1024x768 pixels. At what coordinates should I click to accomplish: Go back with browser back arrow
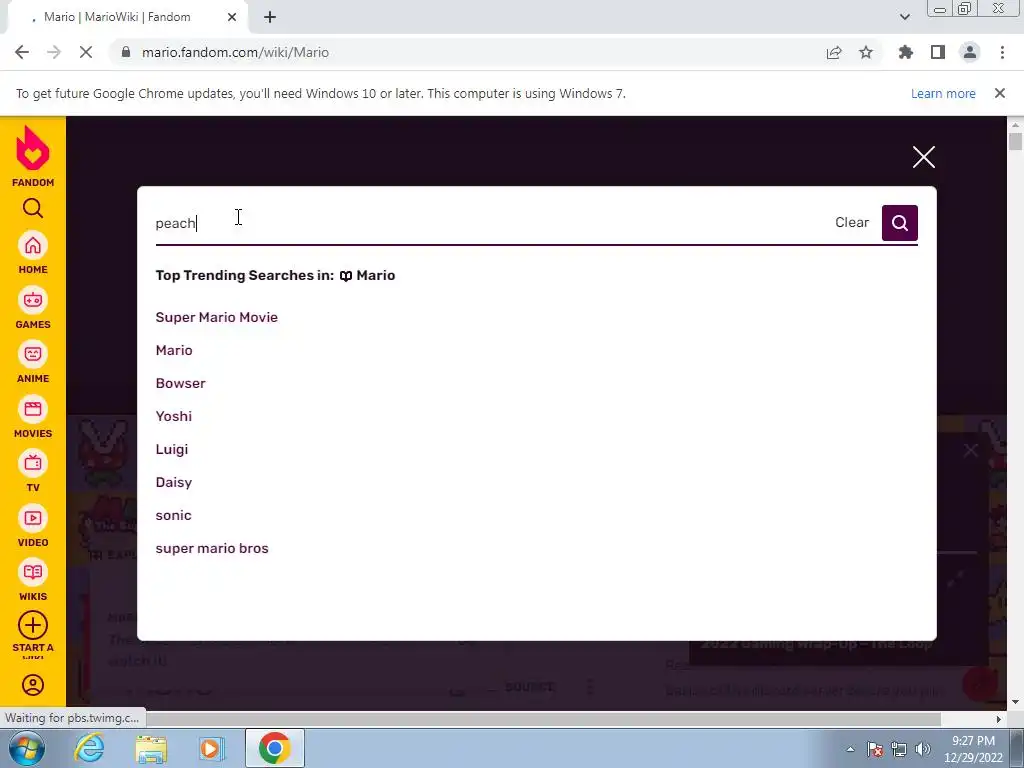coord(22,52)
